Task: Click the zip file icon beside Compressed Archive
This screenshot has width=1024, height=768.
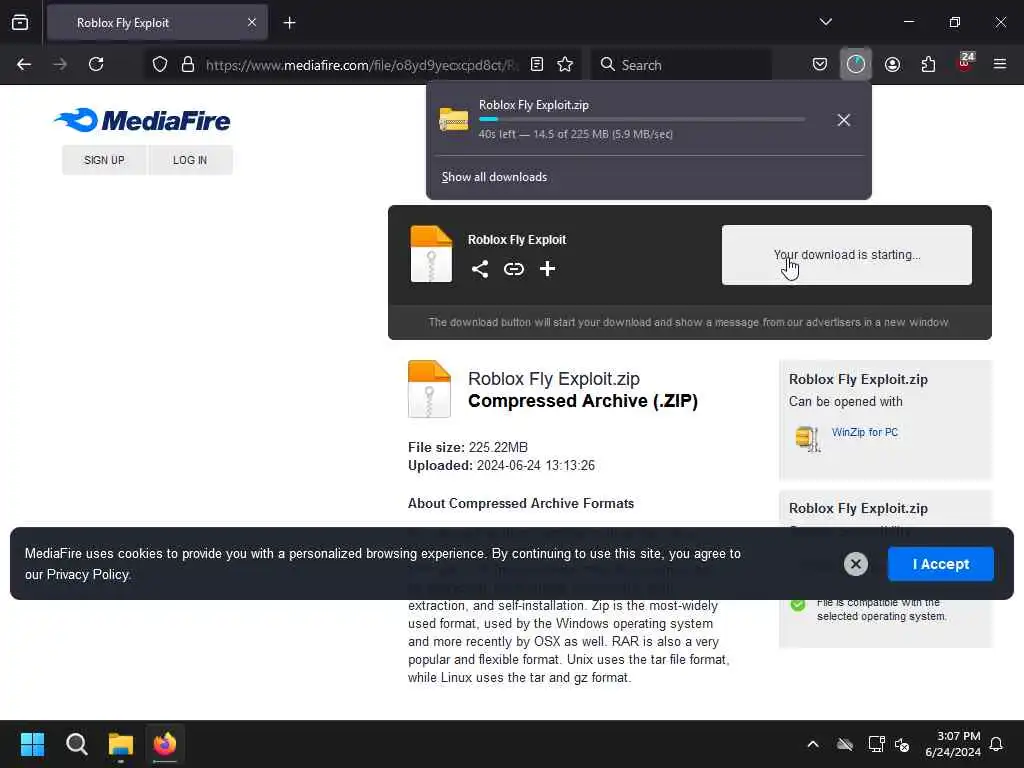Action: pos(429,389)
